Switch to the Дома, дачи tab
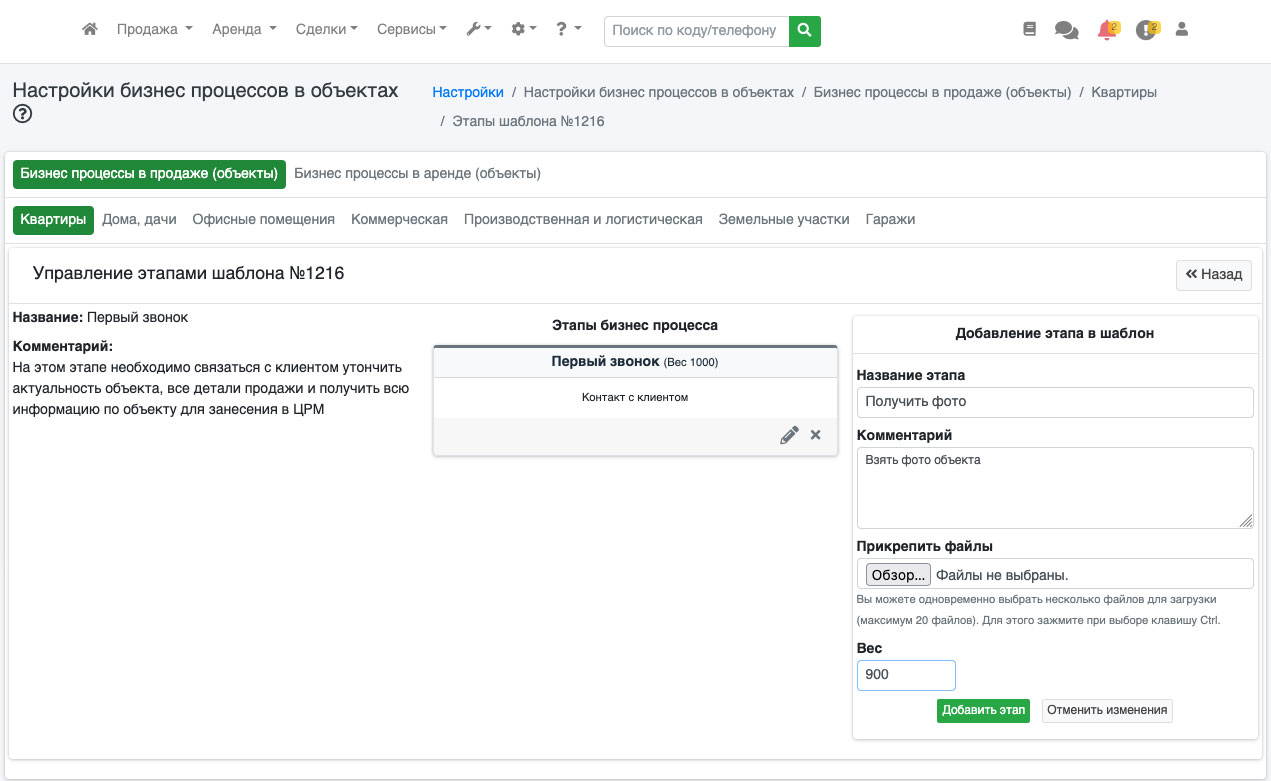 coord(139,219)
